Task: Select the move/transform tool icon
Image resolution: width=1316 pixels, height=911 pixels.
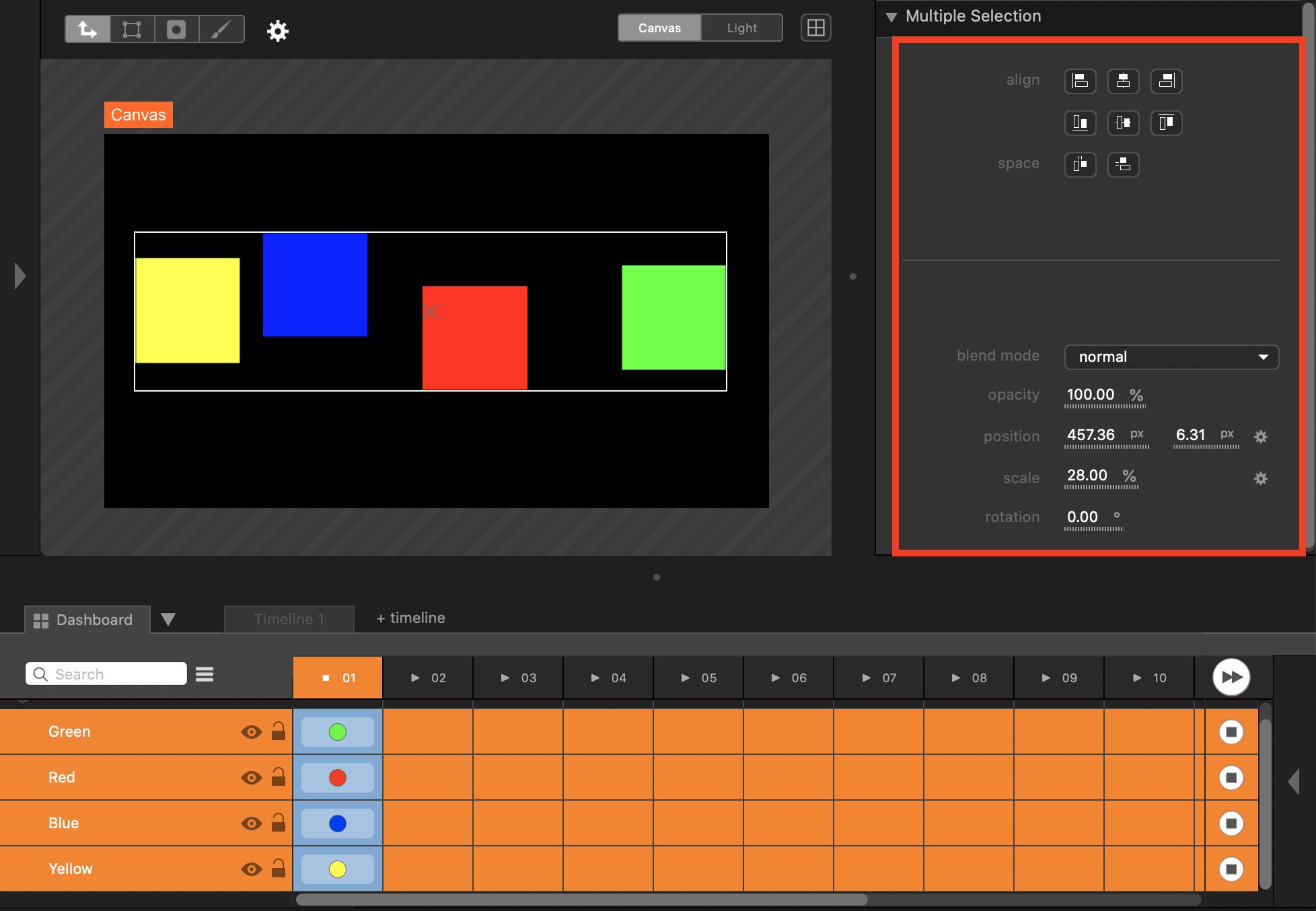Action: (87, 29)
